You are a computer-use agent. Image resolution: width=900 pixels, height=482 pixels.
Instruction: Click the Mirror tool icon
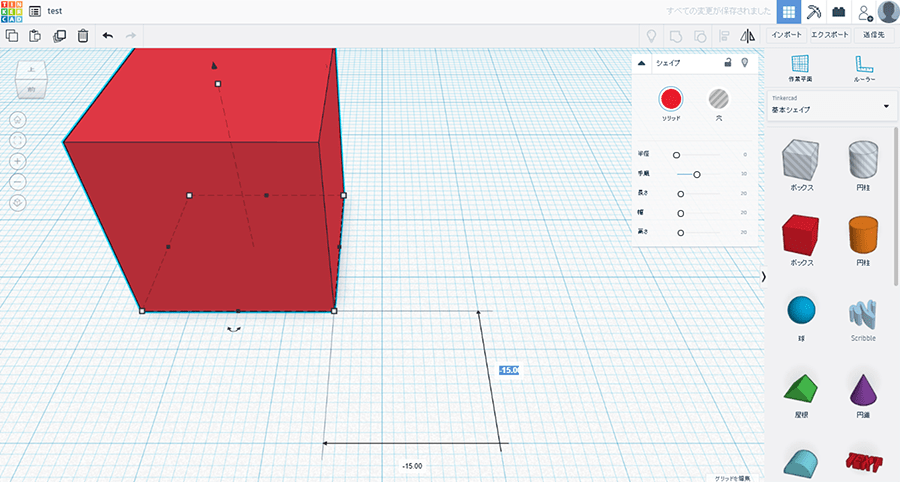(748, 35)
